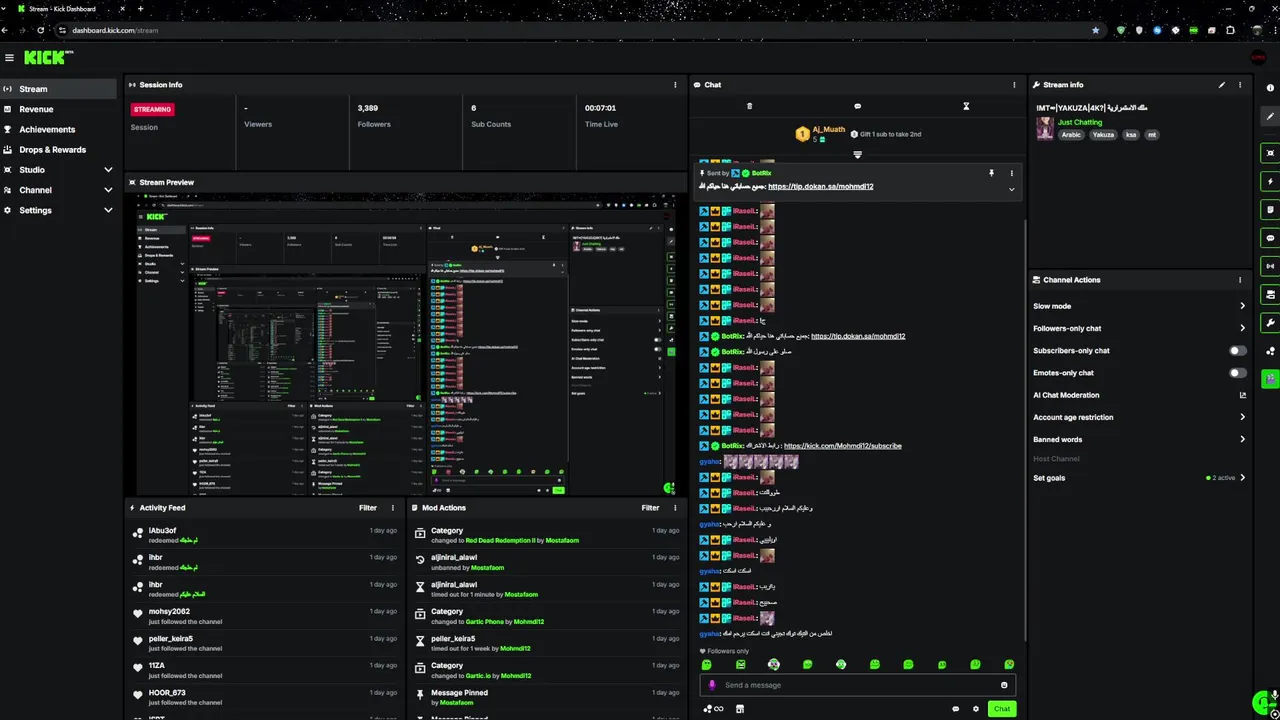1280x720 pixels.
Task: Click the green Chat send button
Action: (x=1001, y=709)
